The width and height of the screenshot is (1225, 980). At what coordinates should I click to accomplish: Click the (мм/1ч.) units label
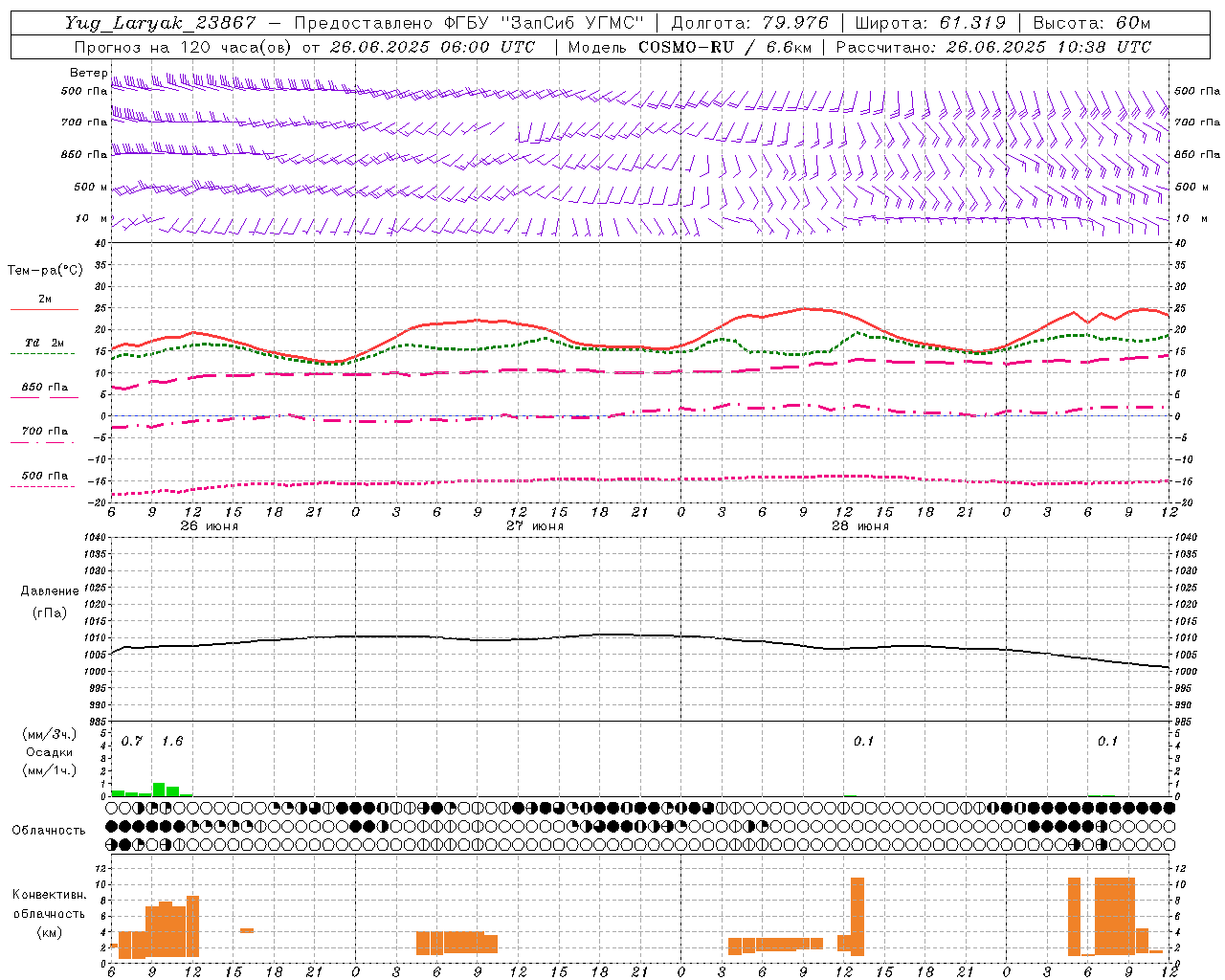point(49,770)
